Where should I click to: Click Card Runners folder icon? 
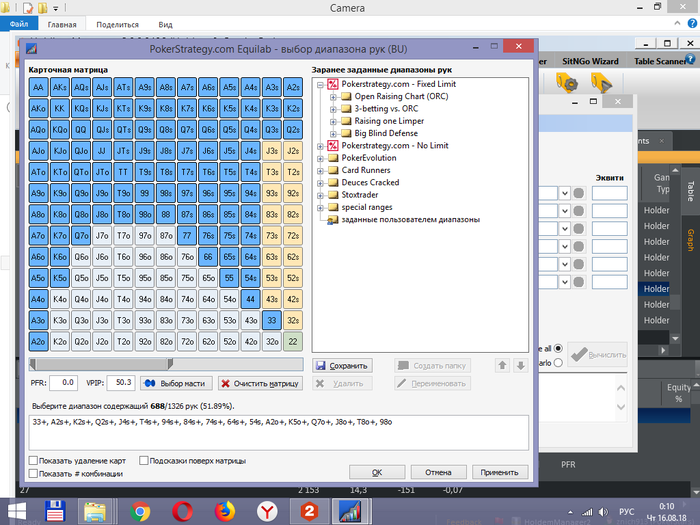pos(333,170)
